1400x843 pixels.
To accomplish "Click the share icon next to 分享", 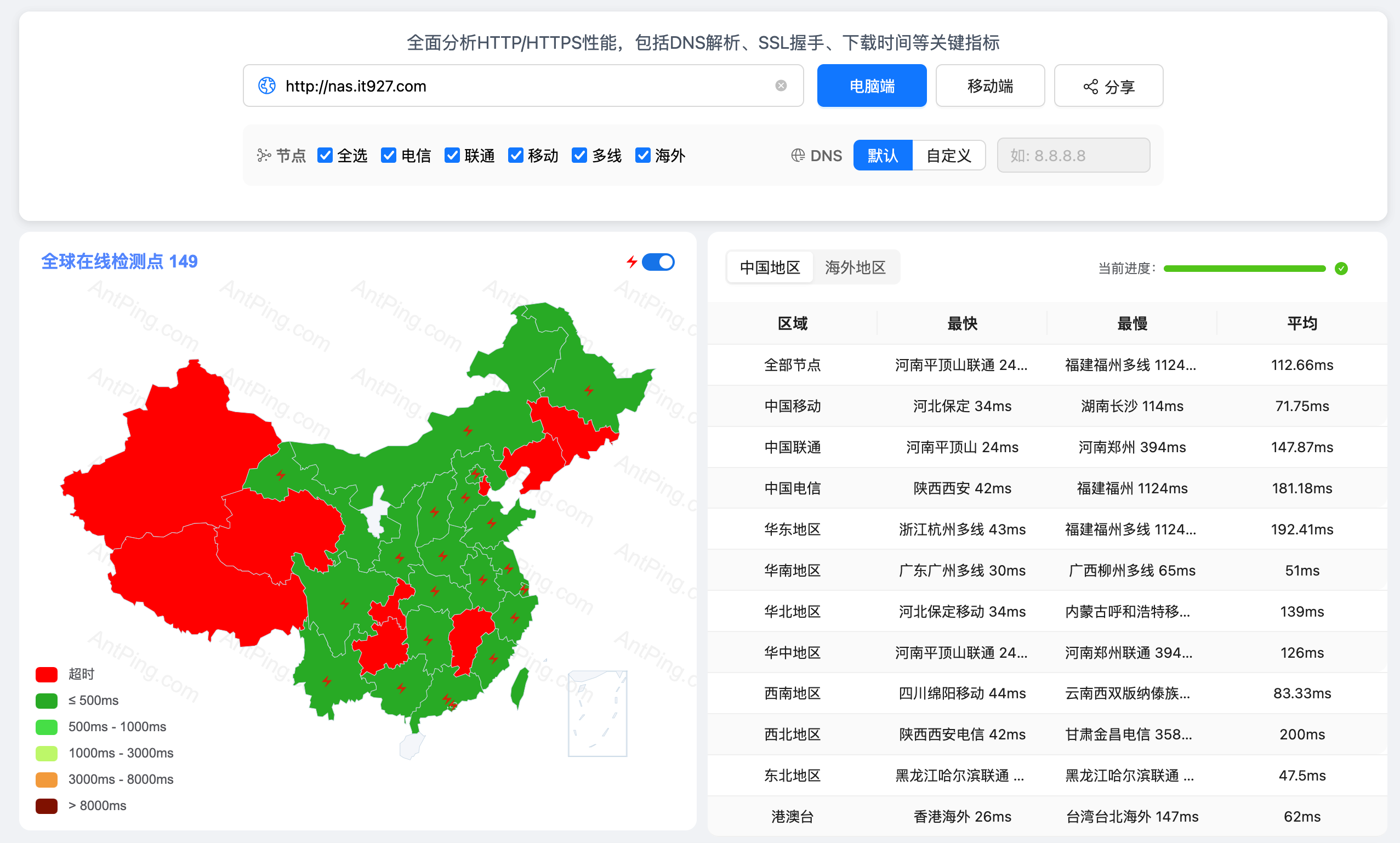I will click(x=1090, y=87).
